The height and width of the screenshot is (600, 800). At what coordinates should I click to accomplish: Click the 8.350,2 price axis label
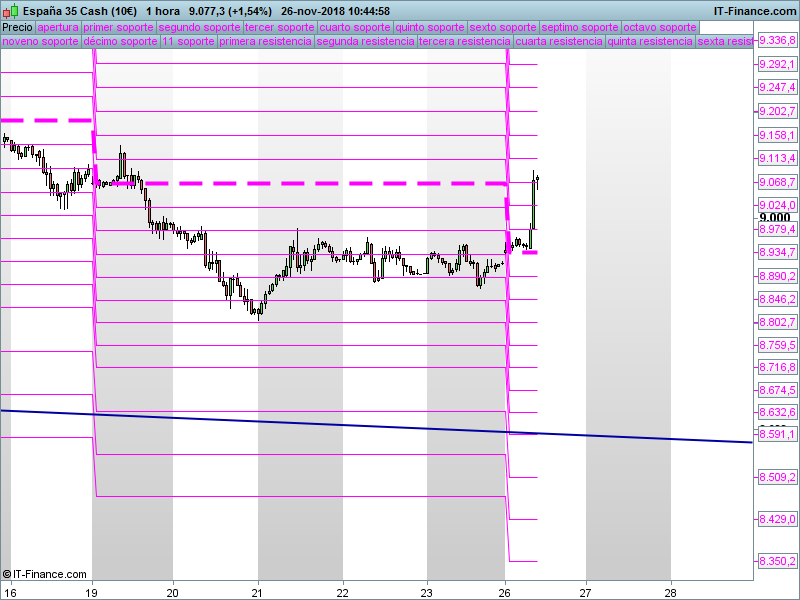777,562
